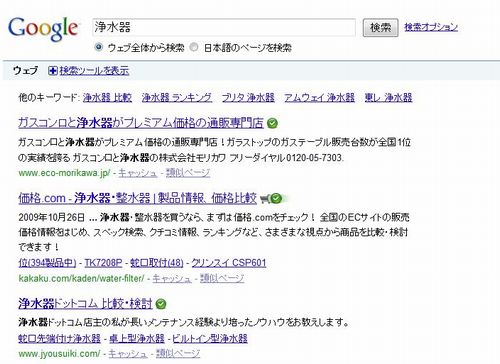Click related keyword 浄水器 比較
This screenshot has height=364, width=500.
[x=107, y=97]
